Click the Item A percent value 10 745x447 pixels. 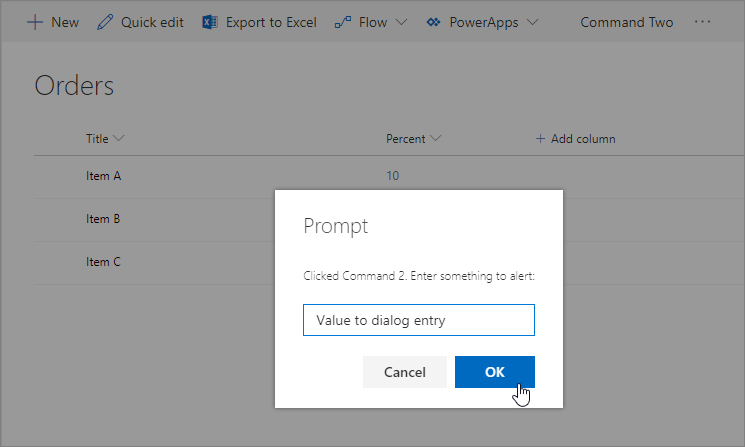click(x=393, y=176)
